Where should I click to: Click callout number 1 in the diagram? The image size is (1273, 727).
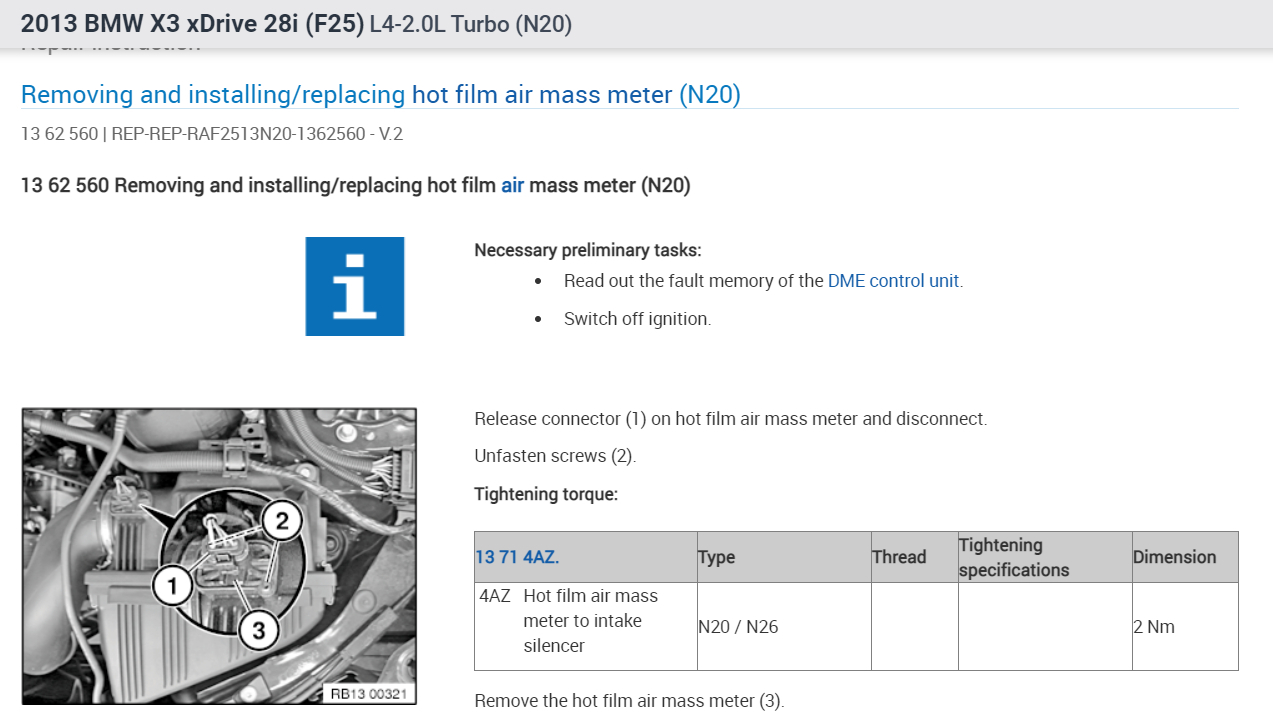(x=173, y=586)
